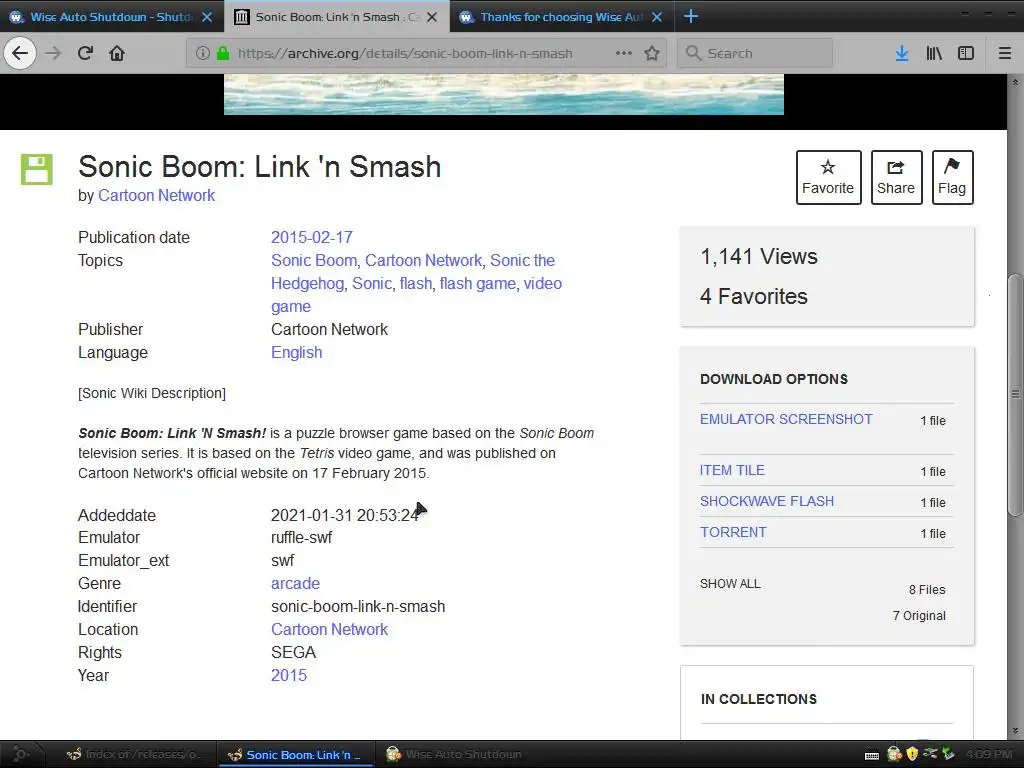1024x768 pixels.
Task: Open the Library bookshelf icon
Action: (934, 53)
